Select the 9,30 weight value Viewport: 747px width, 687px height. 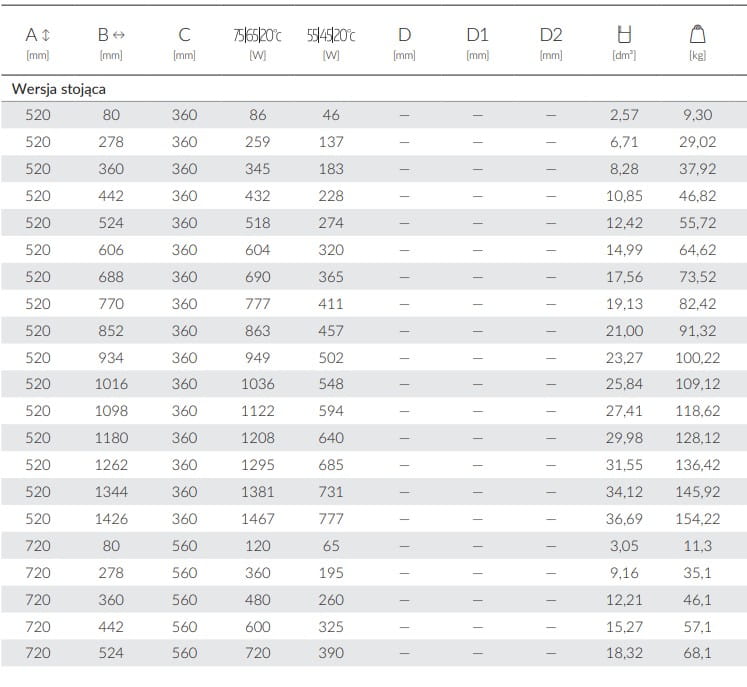[x=697, y=115]
